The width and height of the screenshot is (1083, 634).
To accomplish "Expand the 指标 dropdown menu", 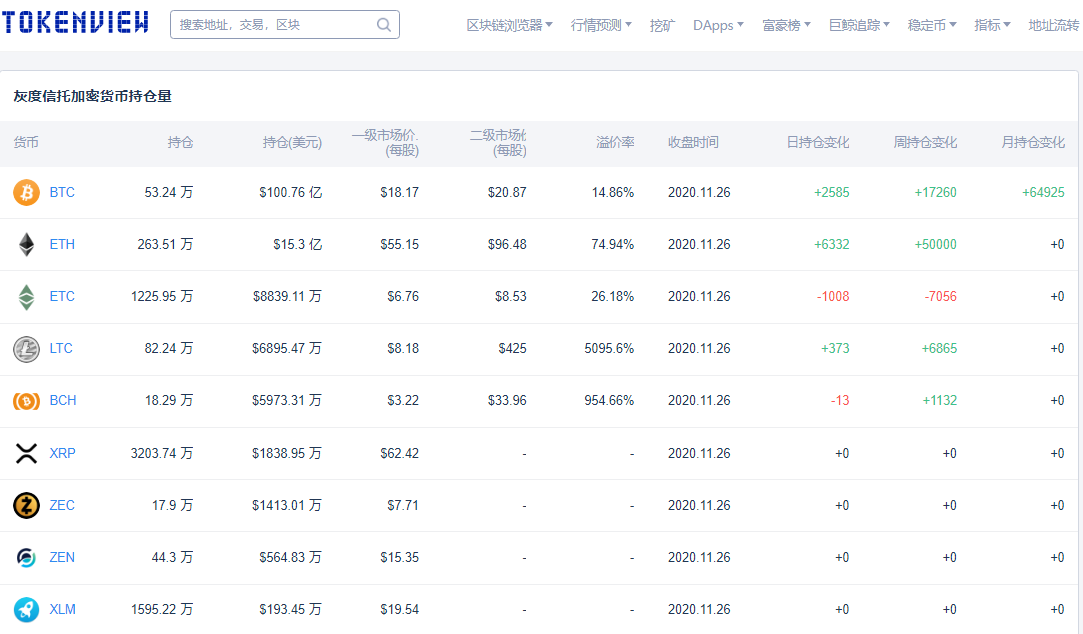I will coord(992,25).
